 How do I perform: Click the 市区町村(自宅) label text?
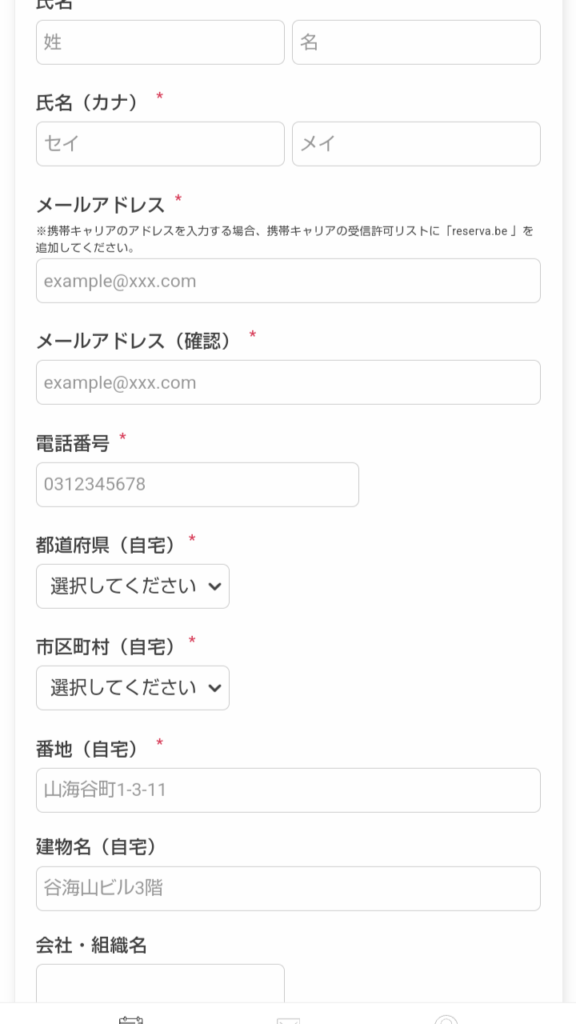(x=106, y=647)
